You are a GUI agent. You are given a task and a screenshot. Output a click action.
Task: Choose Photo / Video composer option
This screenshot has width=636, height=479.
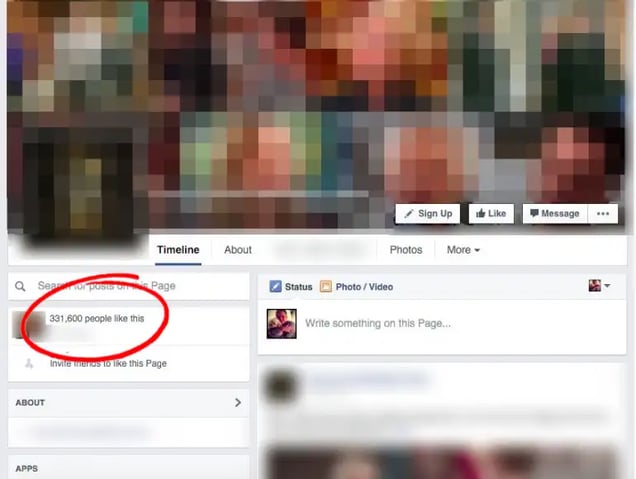357,287
